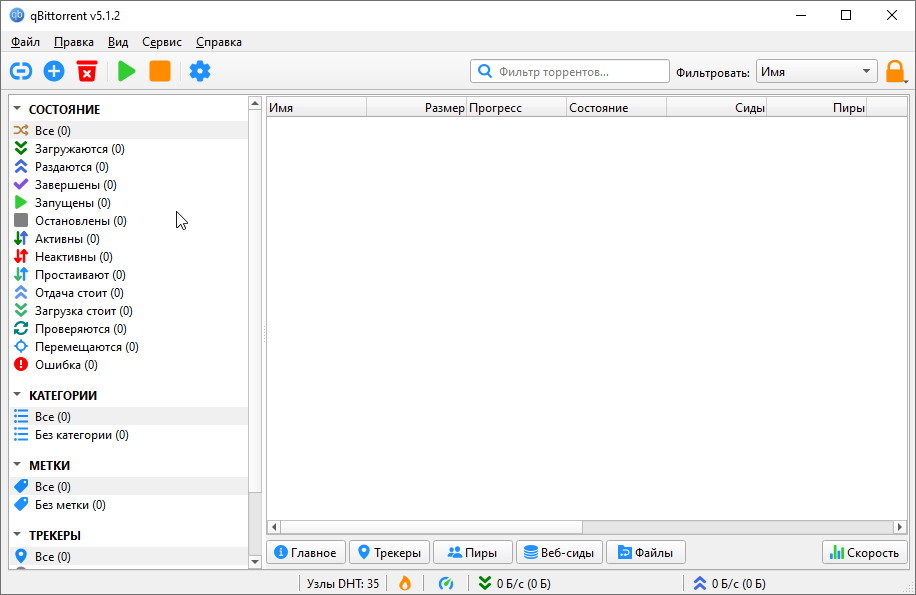Sort by the Состояние column header
Viewport: 916px width, 595px height.
pos(616,107)
